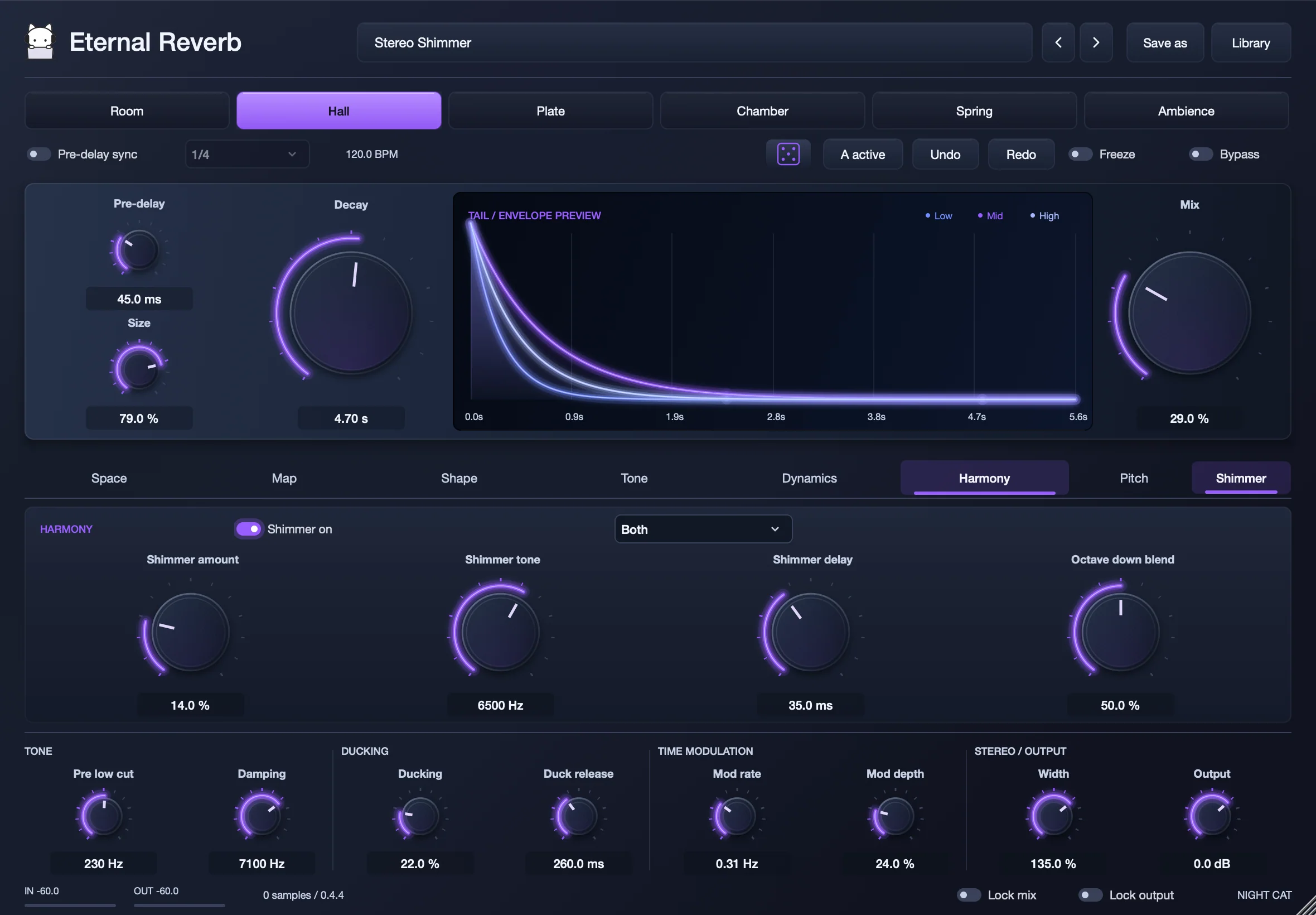The width and height of the screenshot is (1316, 915).
Task: Go to the next preset arrow
Action: tap(1095, 42)
